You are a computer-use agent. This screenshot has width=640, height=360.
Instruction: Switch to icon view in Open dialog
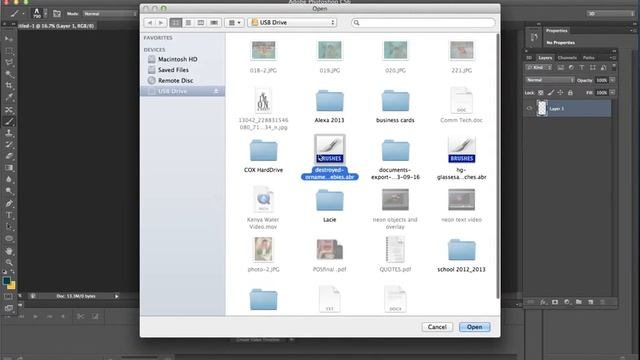click(x=176, y=23)
